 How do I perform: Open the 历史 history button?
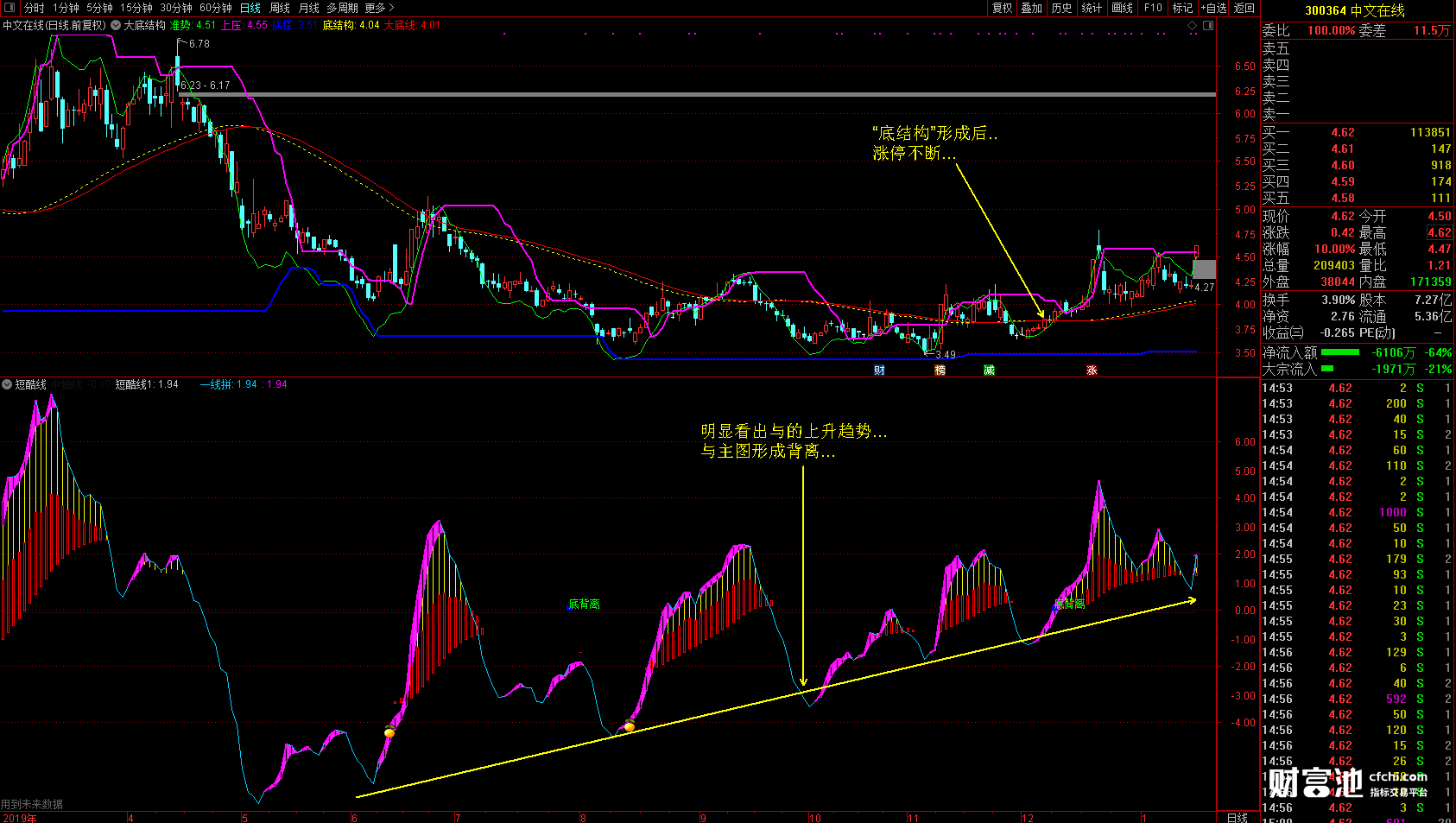click(1061, 8)
